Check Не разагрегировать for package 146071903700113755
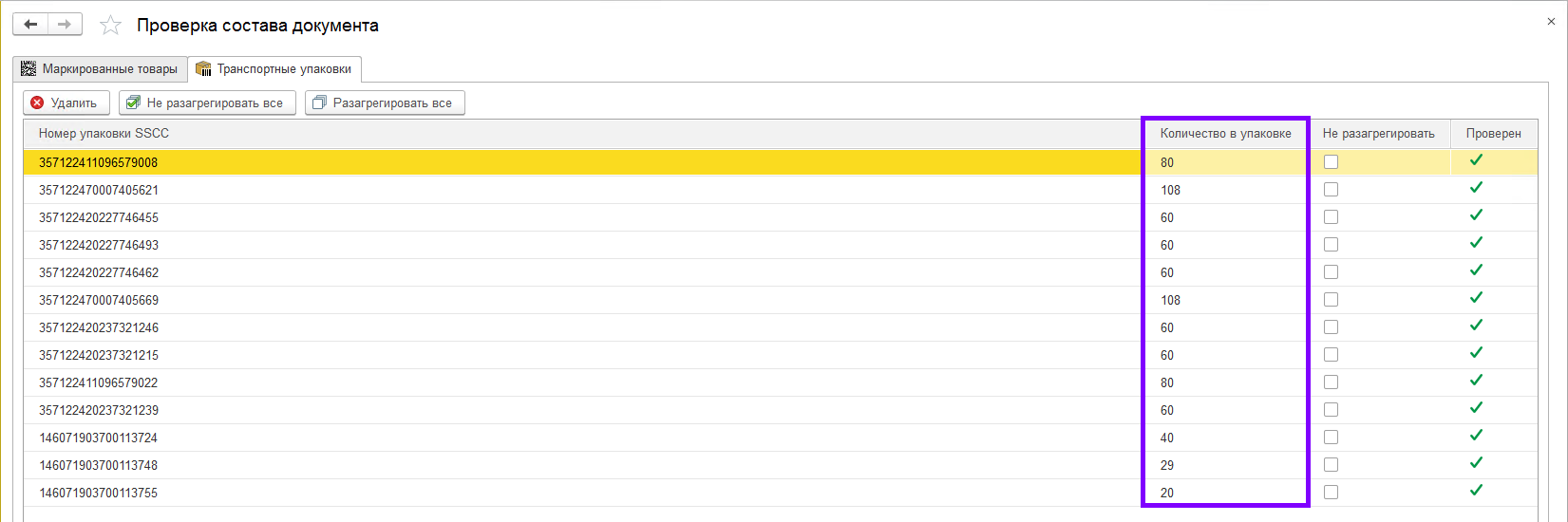This screenshot has height=522, width=1568. click(1331, 493)
